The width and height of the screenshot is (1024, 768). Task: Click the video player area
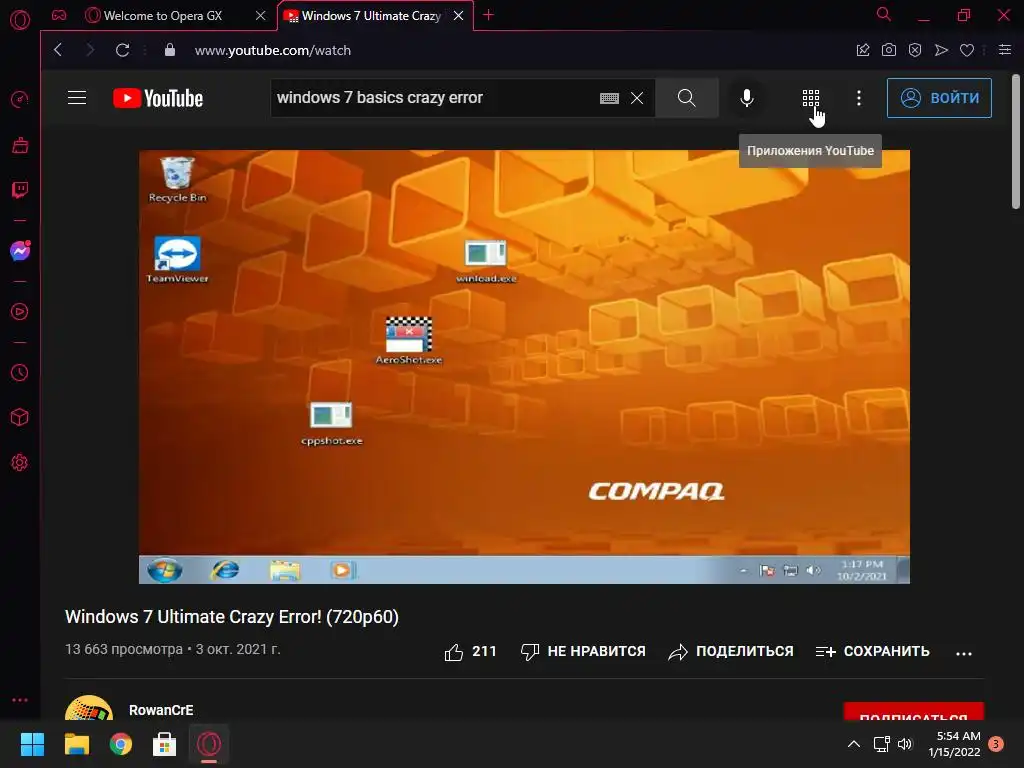click(x=524, y=367)
